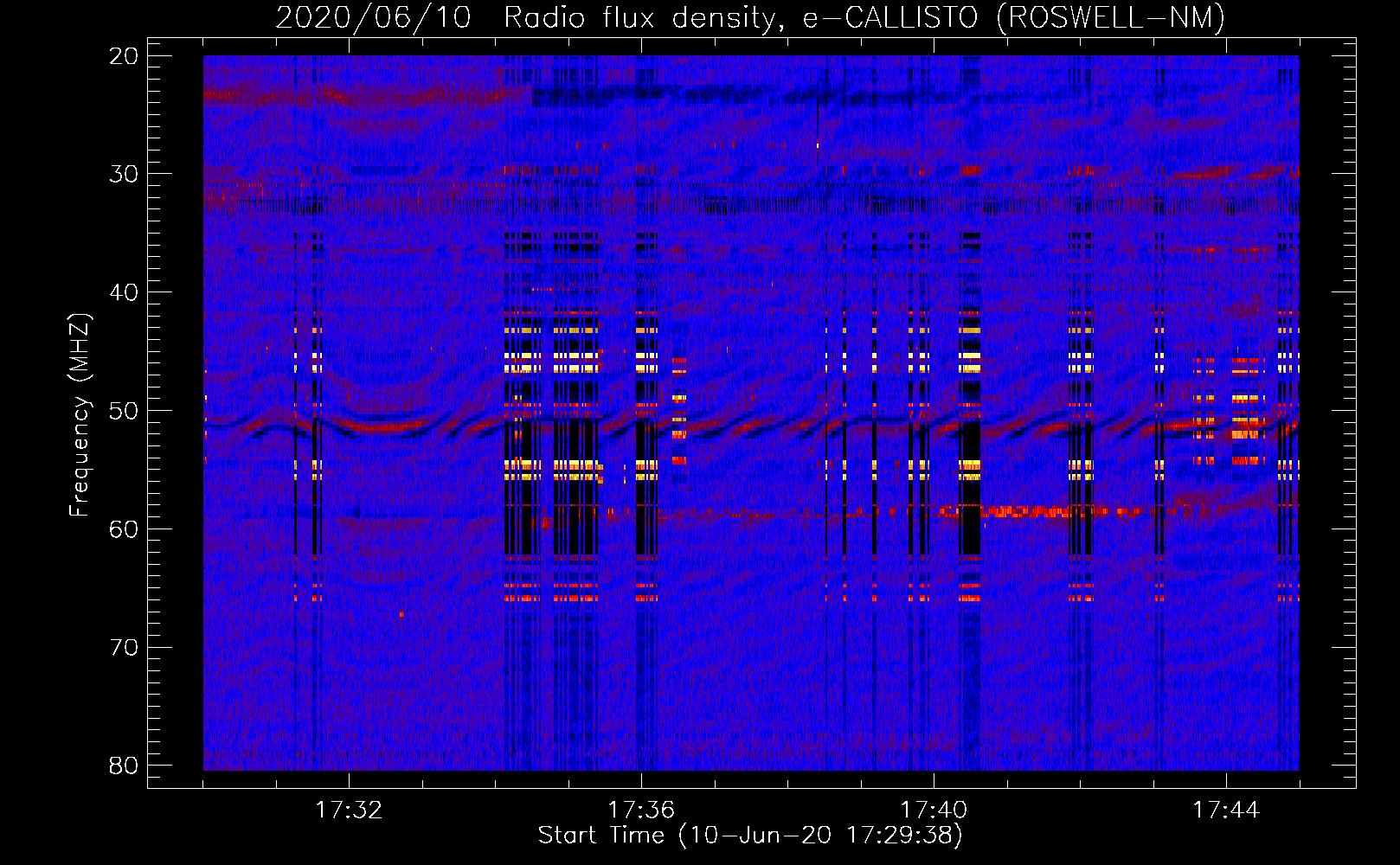The image size is (1400, 865).
Task: Click the 'Frequency (MHZ)' y-axis label
Action: click(x=80, y=415)
